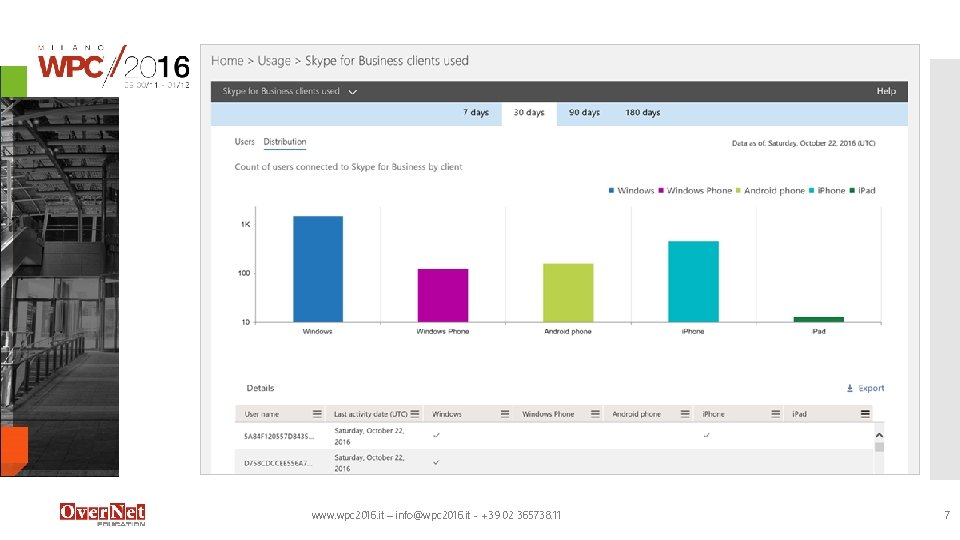Open Android phone column menu icon
This screenshot has height=540, width=960.
(x=685, y=414)
